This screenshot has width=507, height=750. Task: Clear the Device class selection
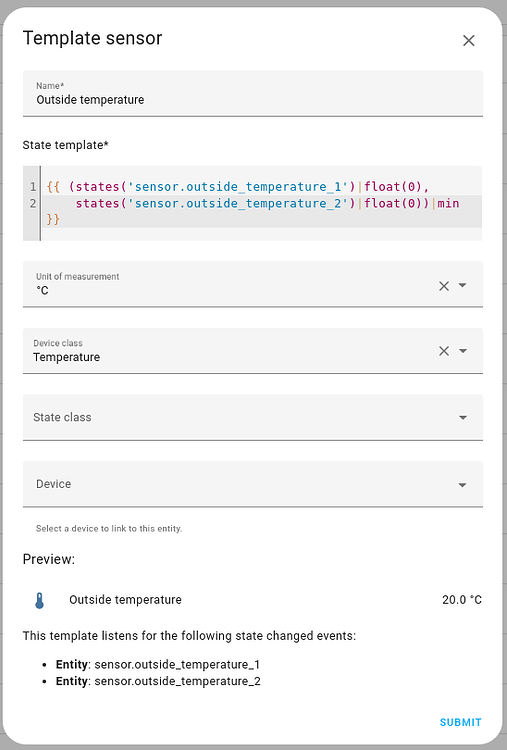tap(444, 351)
